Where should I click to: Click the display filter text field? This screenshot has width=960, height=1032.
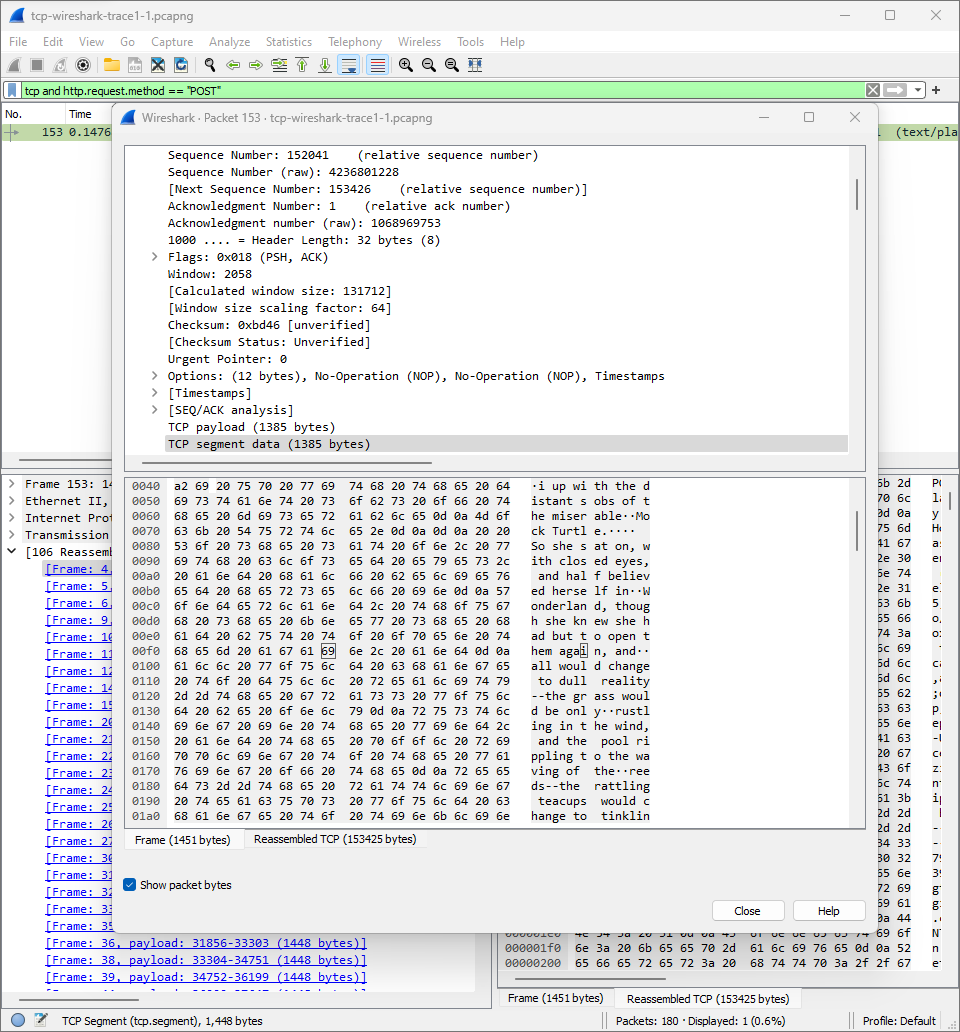pyautogui.click(x=442, y=90)
